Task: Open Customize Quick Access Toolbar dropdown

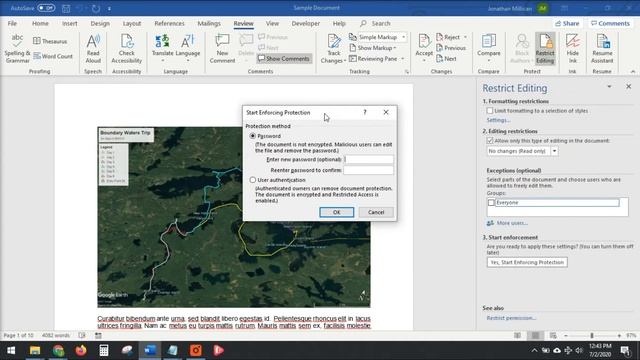Action: coord(109,8)
